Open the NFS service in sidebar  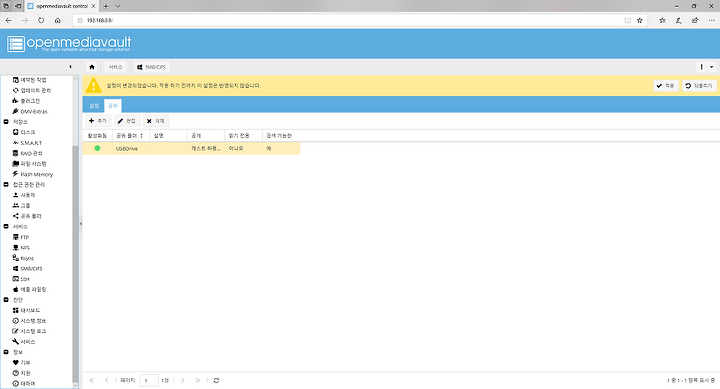point(21,248)
